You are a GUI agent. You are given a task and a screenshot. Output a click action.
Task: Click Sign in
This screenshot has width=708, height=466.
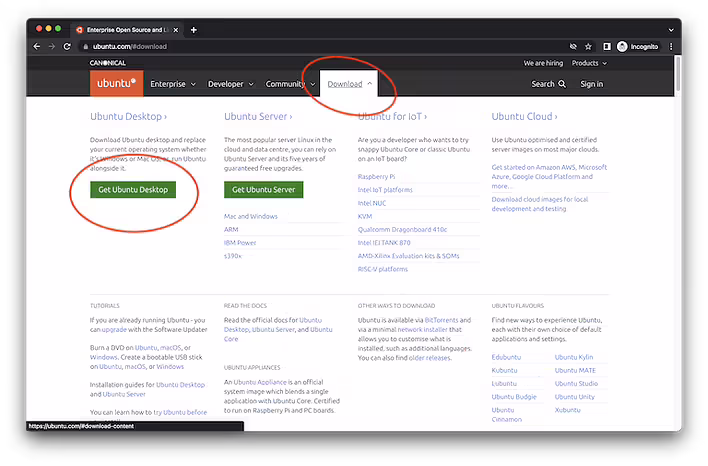(592, 84)
